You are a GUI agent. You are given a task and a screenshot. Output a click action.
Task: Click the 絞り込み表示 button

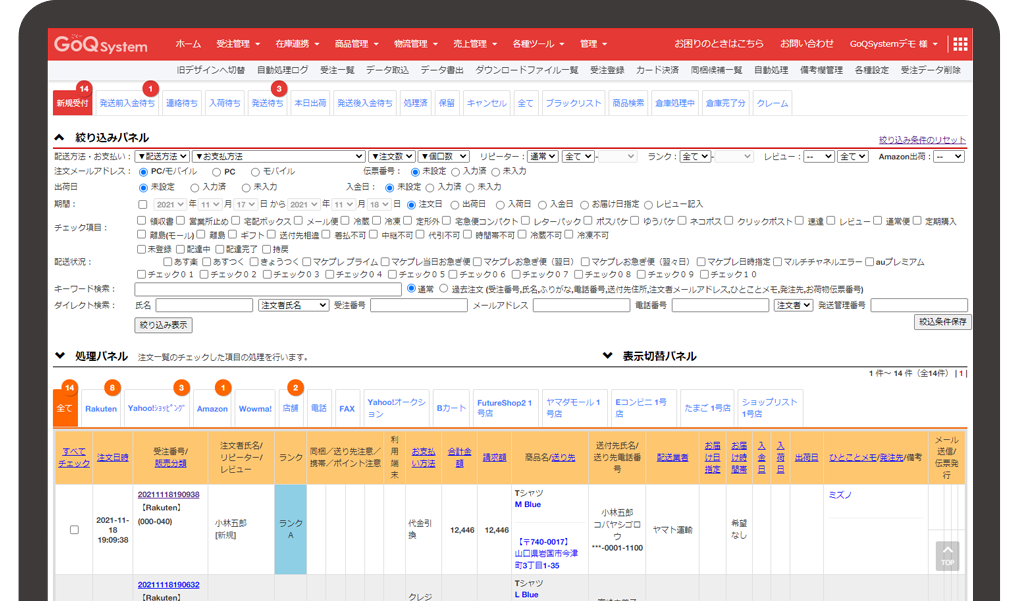pyautogui.click(x=163, y=325)
